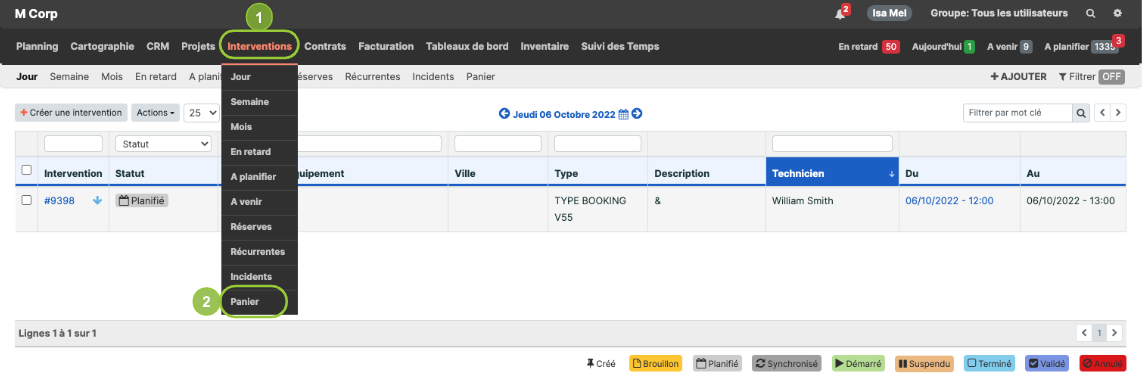The height and width of the screenshot is (391, 1143).
Task: Click the 06/10/2022 - 12:00 link
Action: (949, 201)
